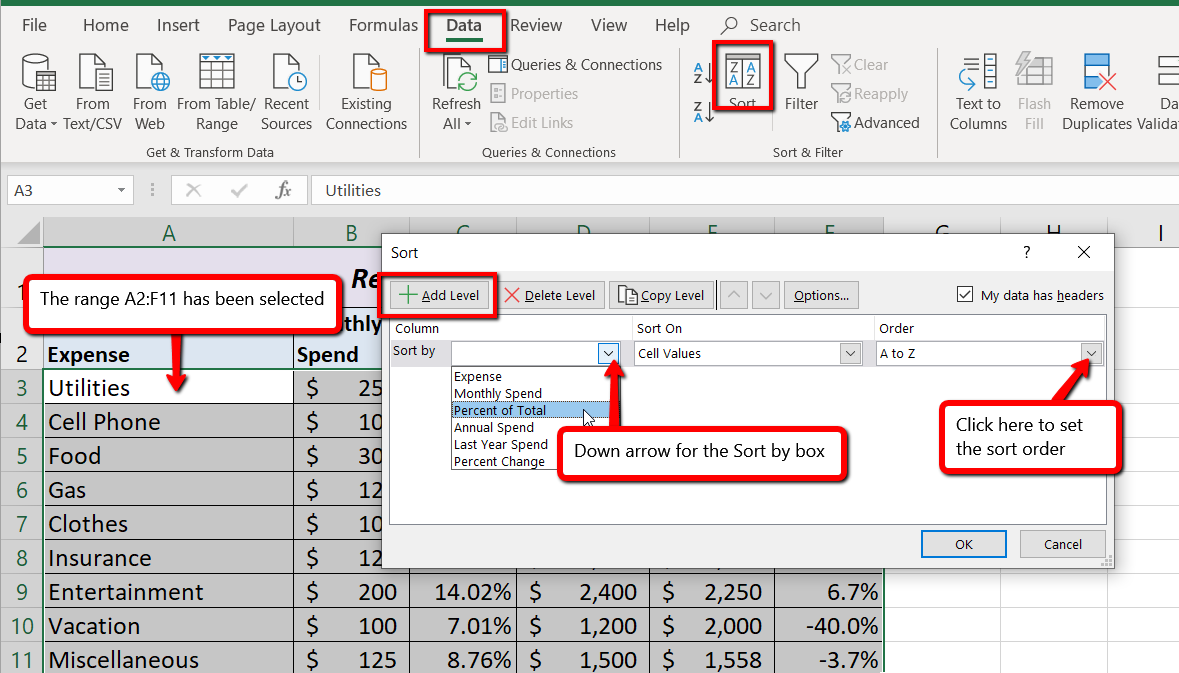
Task: Select From Table/Range
Action: [x=215, y=90]
